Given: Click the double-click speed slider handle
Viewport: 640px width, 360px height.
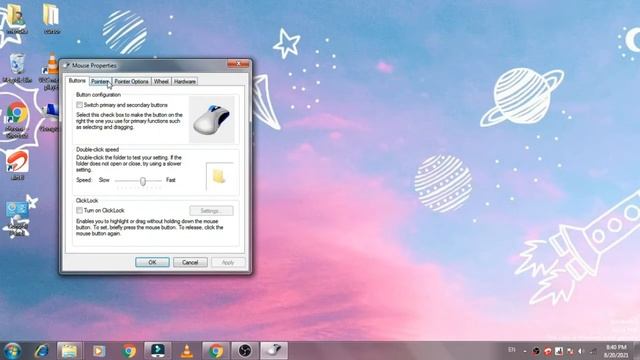Looking at the screenshot, I should 143,181.
